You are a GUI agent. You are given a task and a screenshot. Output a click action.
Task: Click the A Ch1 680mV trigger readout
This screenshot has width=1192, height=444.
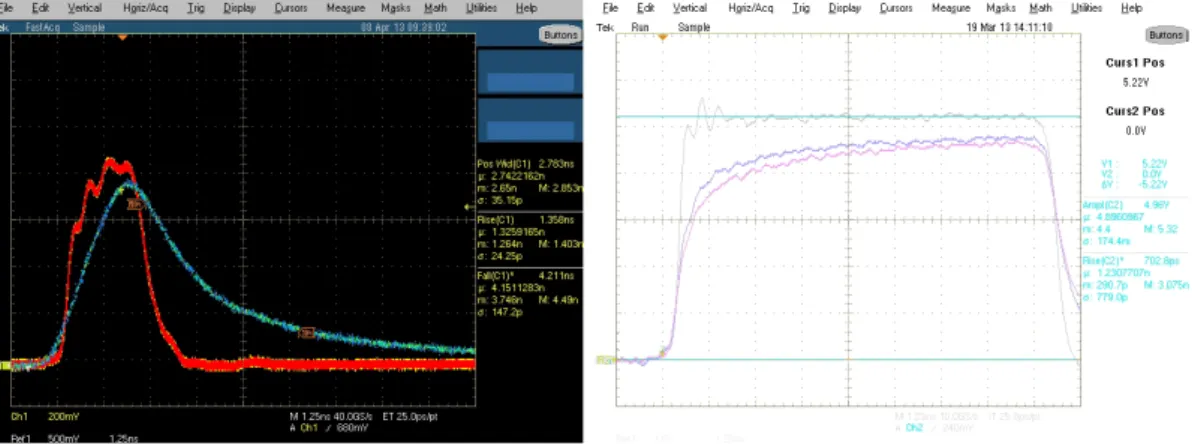tap(328, 429)
